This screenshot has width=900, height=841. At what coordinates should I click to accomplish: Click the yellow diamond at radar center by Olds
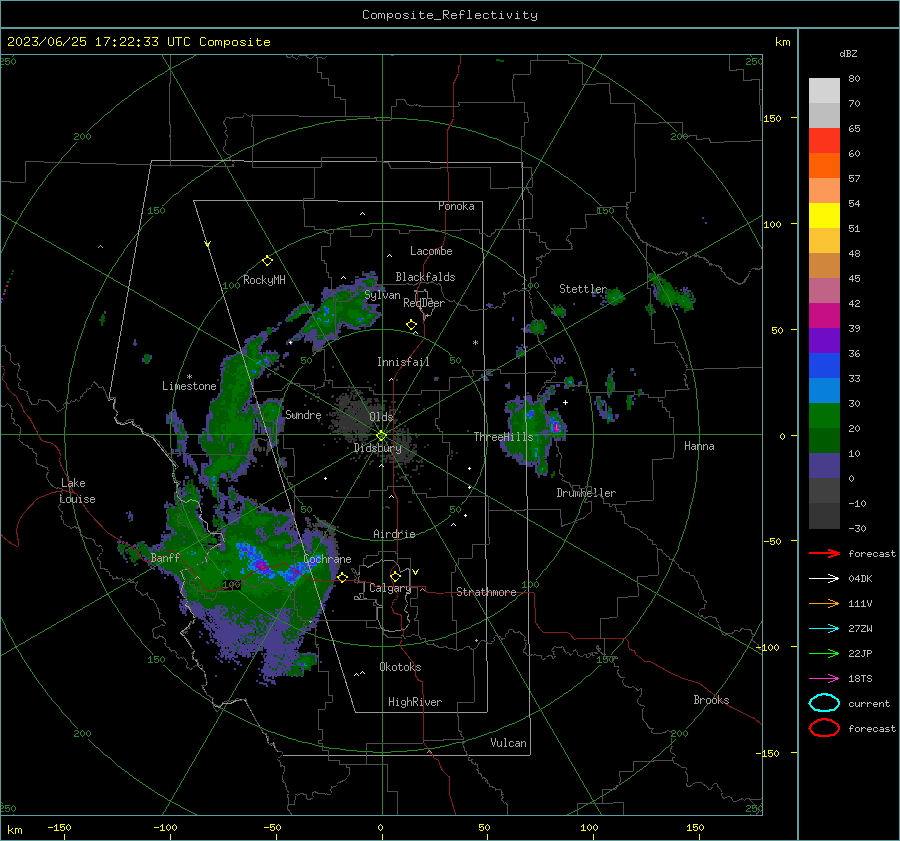click(x=381, y=436)
